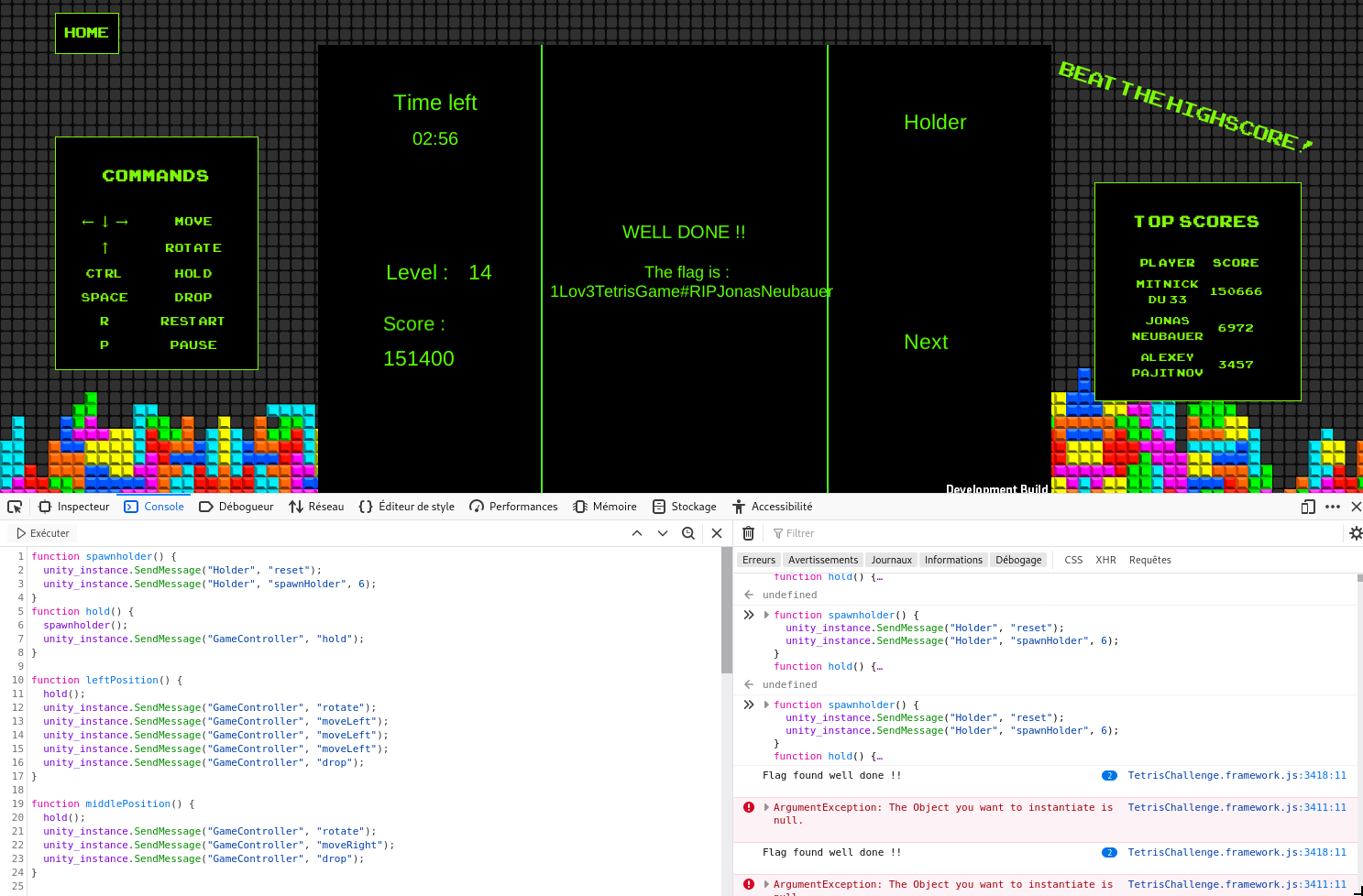Click the Exécuter run button
This screenshot has height=896, width=1363.
pyautogui.click(x=42, y=533)
